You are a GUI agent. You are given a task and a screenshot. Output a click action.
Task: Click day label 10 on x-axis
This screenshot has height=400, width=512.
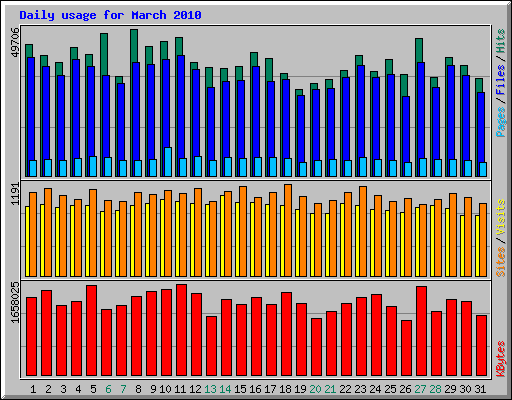click(165, 389)
